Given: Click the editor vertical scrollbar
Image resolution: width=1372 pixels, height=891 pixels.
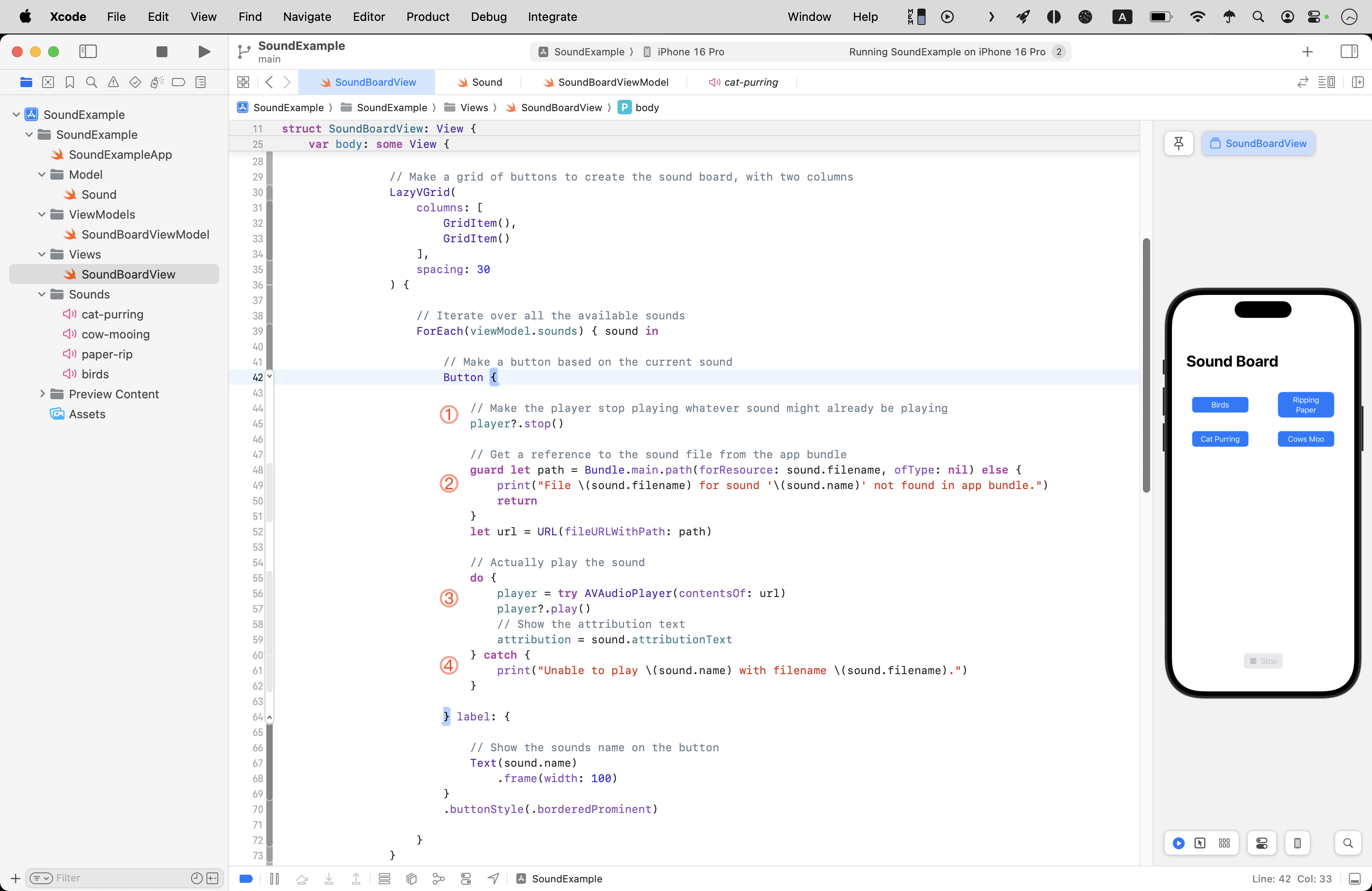Looking at the screenshot, I should (x=1146, y=365).
